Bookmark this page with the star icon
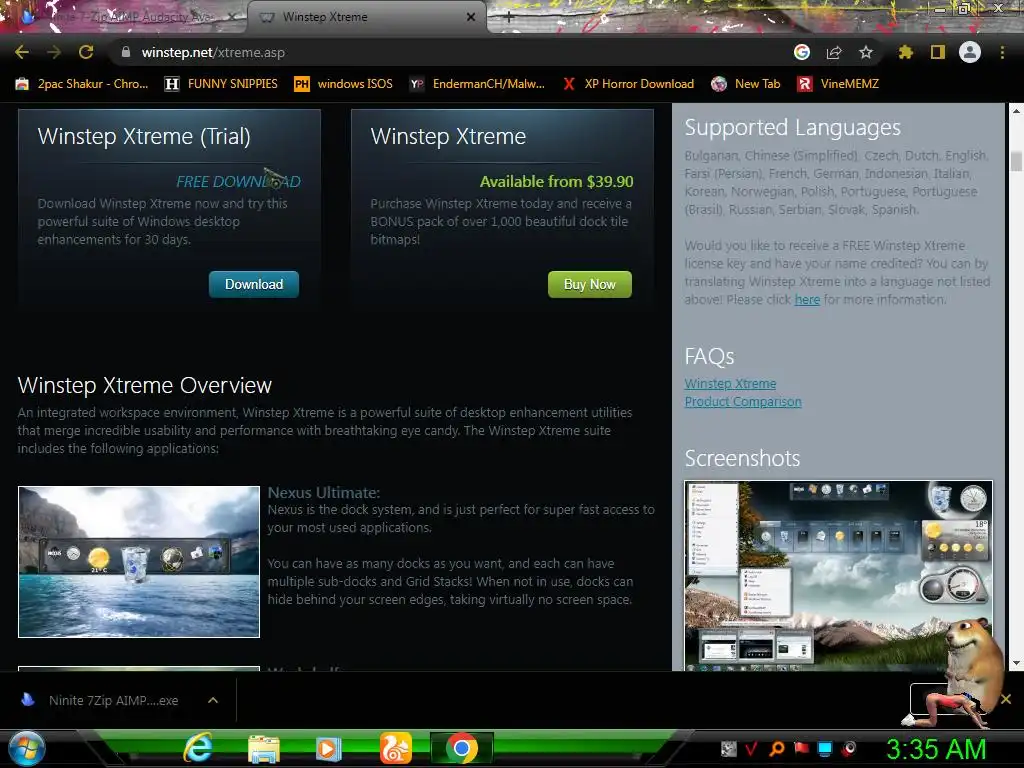This screenshot has height=768, width=1024. click(x=866, y=52)
